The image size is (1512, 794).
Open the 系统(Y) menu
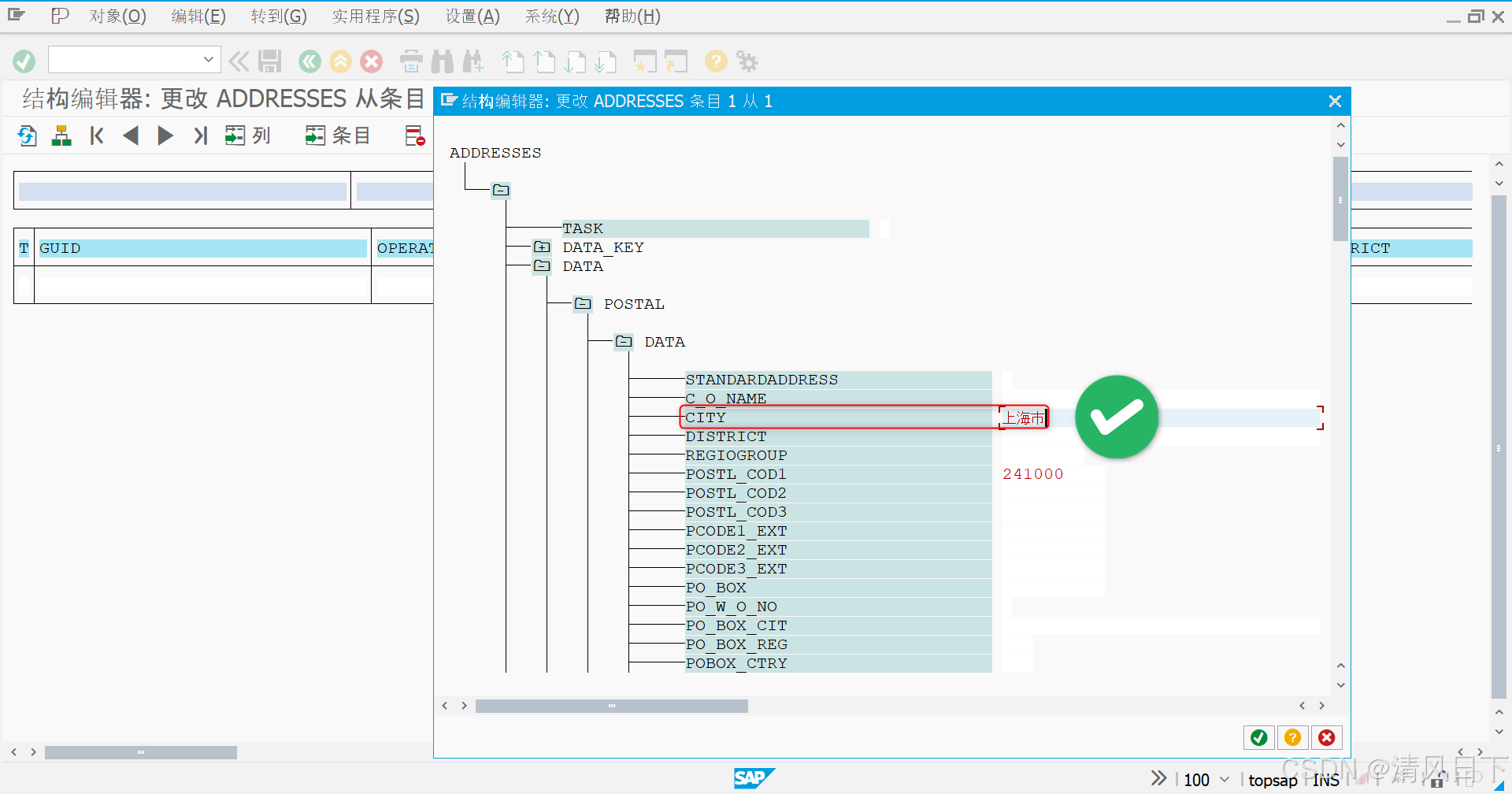[552, 16]
